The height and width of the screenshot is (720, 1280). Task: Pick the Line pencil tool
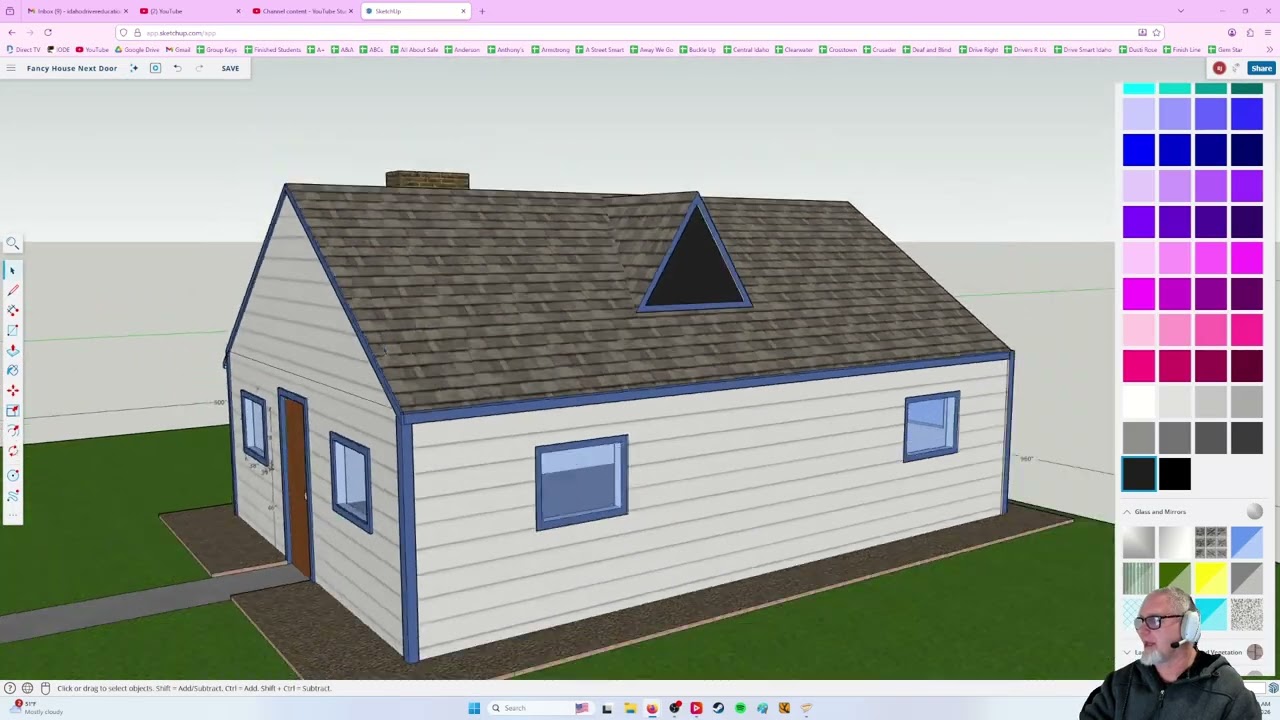tap(12, 290)
